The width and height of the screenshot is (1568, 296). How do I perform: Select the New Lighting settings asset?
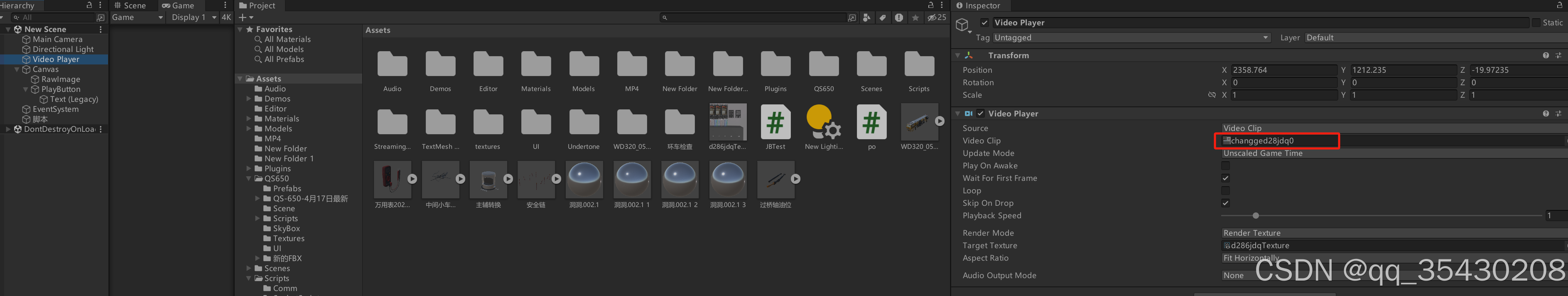coord(824,127)
